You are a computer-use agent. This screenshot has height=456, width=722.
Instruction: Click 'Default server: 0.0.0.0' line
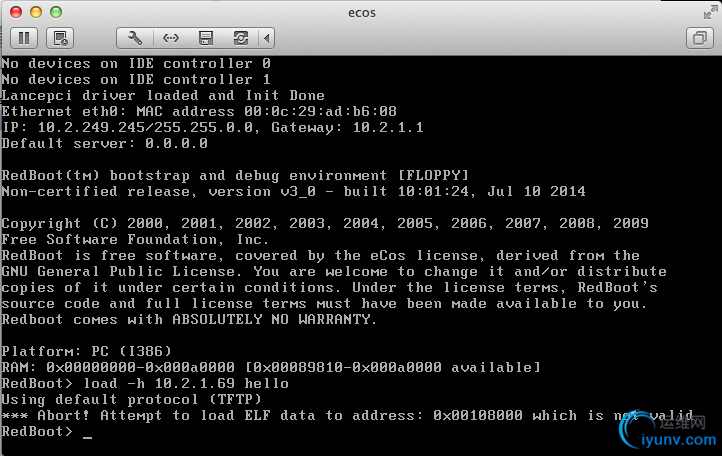(105, 143)
